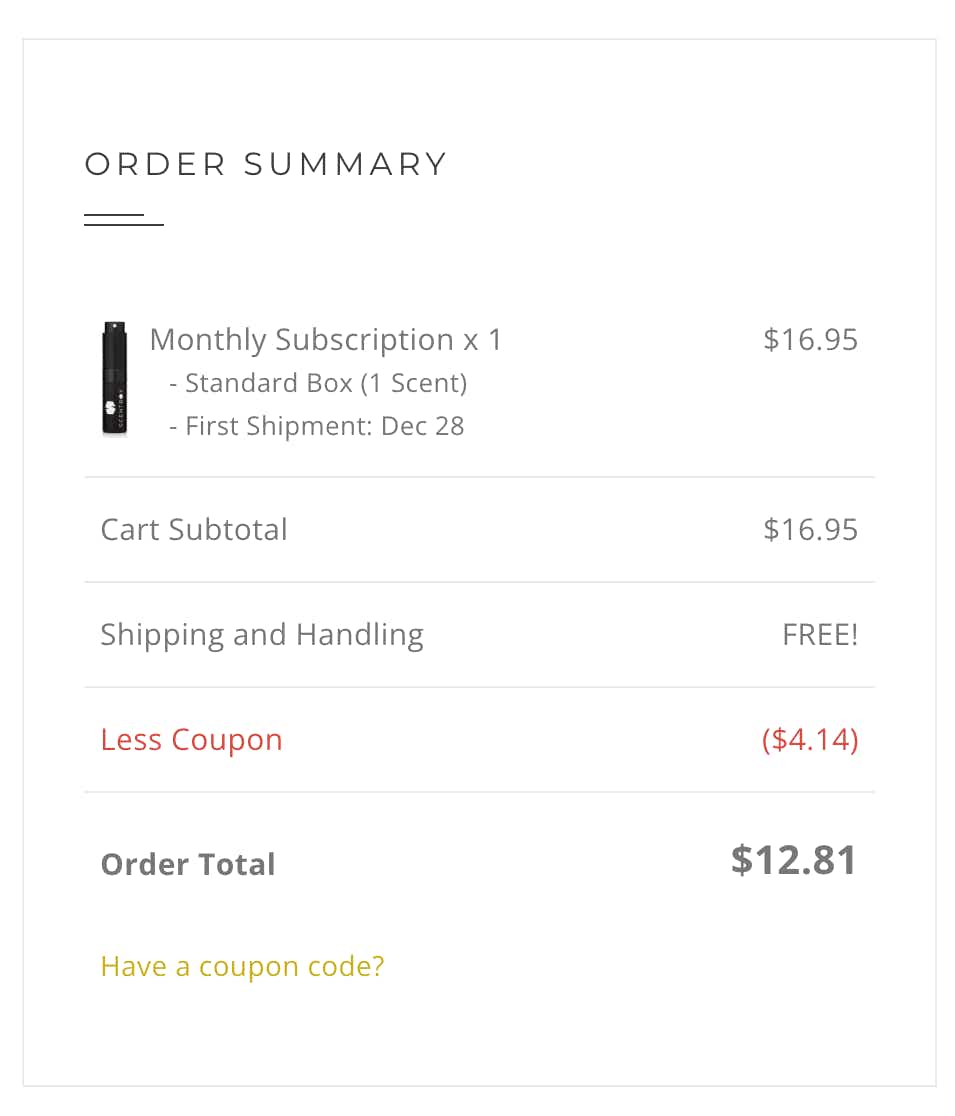Click the bold Order Total label

pos(188,864)
